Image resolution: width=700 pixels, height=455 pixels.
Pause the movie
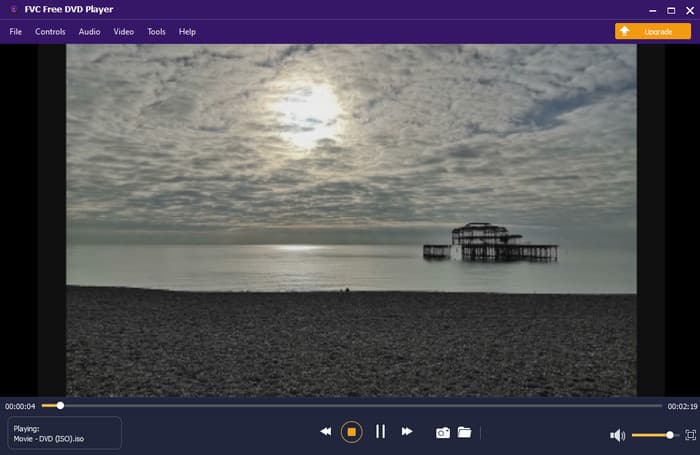click(380, 432)
